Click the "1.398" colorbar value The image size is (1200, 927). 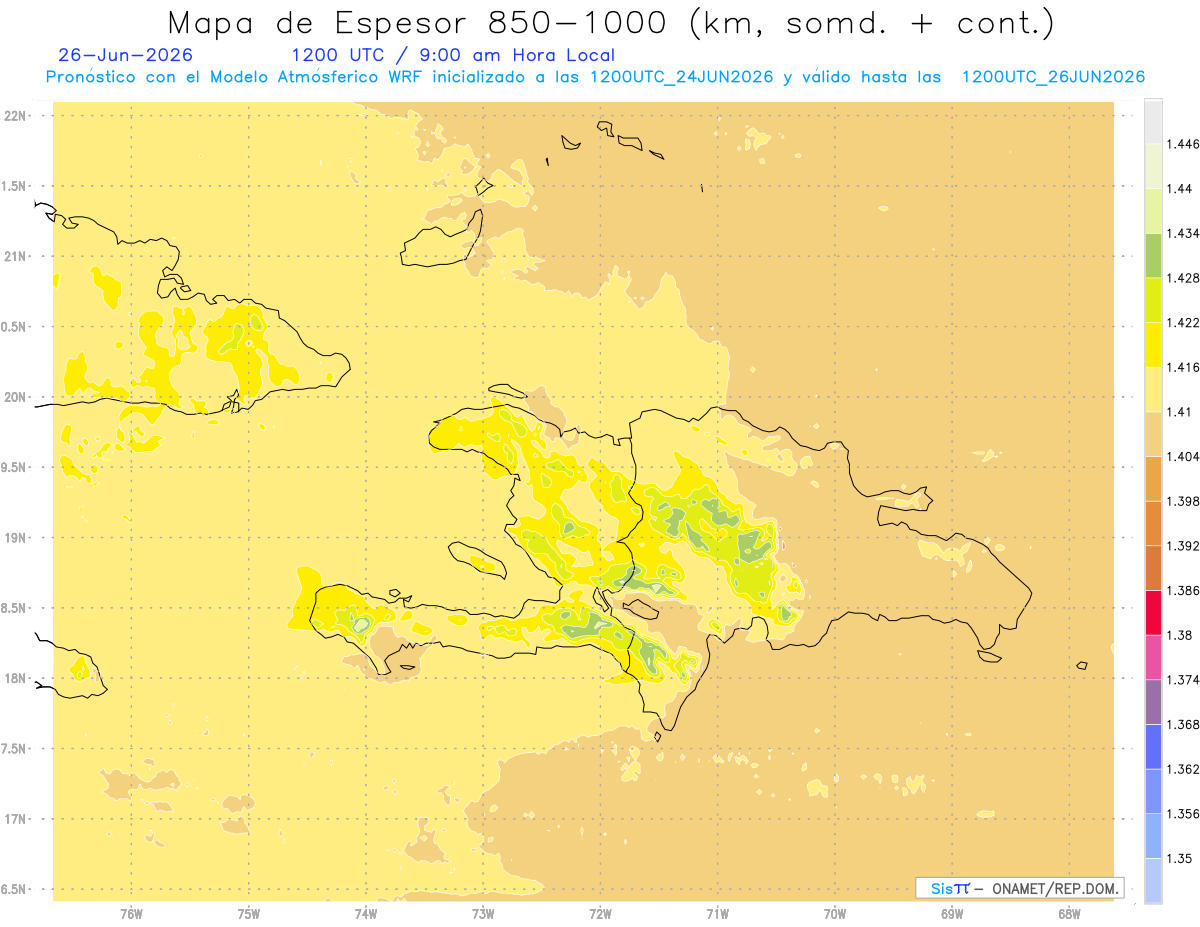coord(1183,501)
